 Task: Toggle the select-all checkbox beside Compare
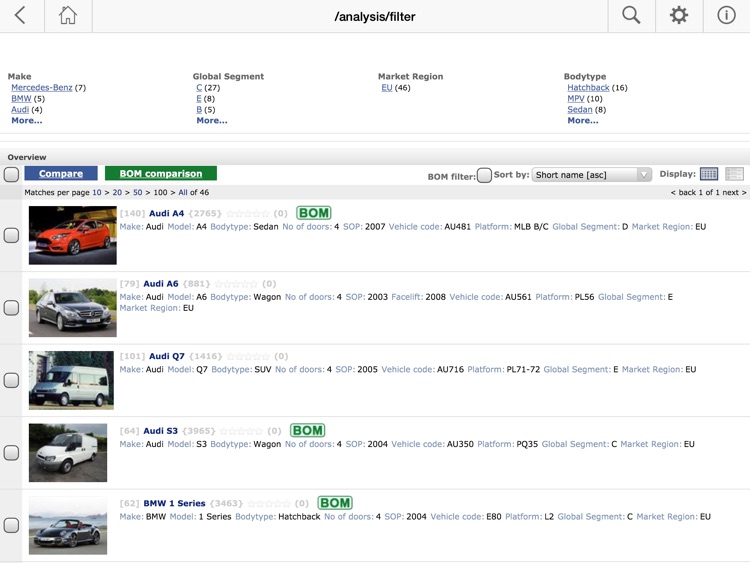11,174
